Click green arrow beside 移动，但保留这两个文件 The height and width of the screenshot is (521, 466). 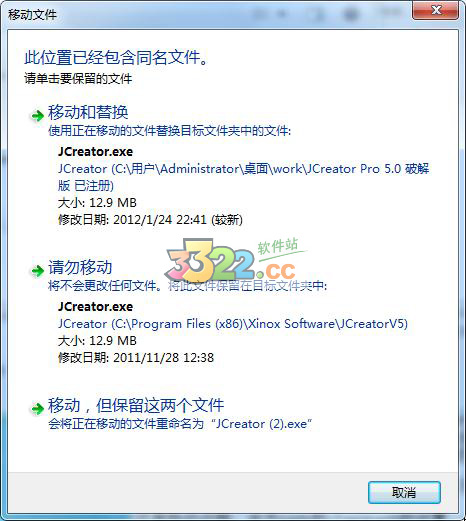click(x=37, y=408)
